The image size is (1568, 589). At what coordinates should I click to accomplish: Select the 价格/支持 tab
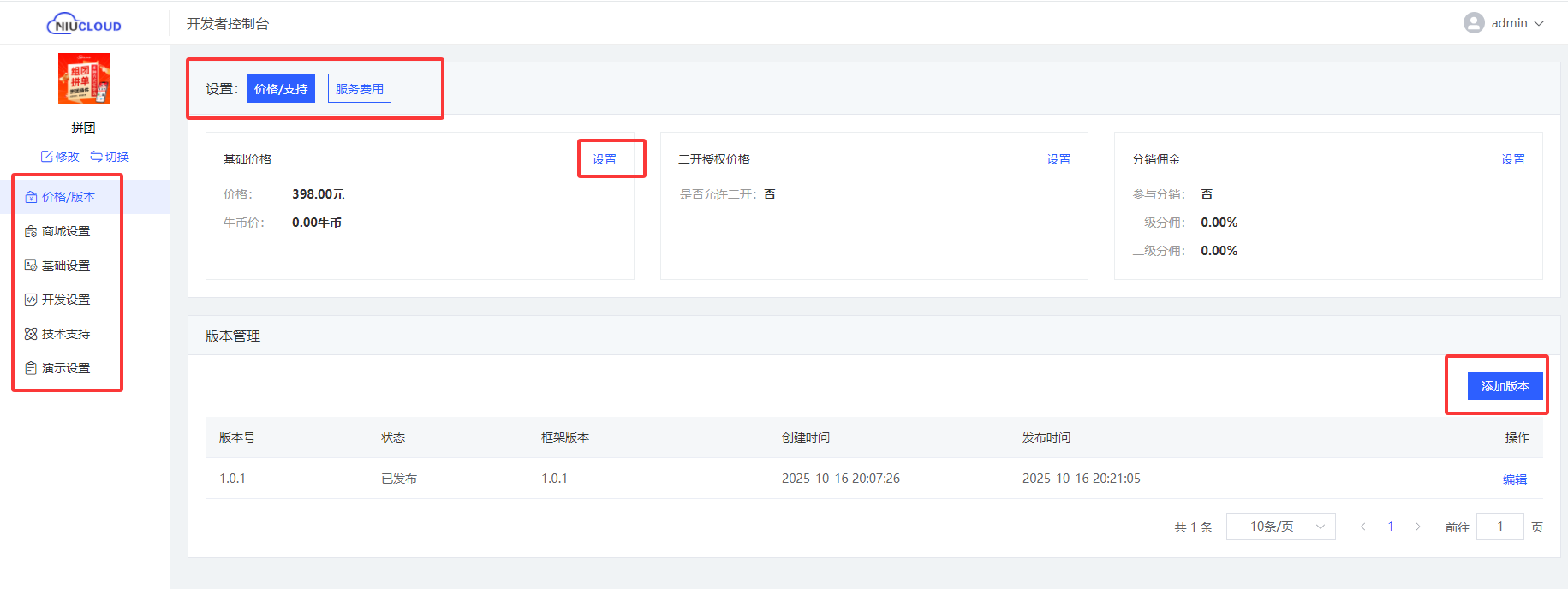coord(281,88)
